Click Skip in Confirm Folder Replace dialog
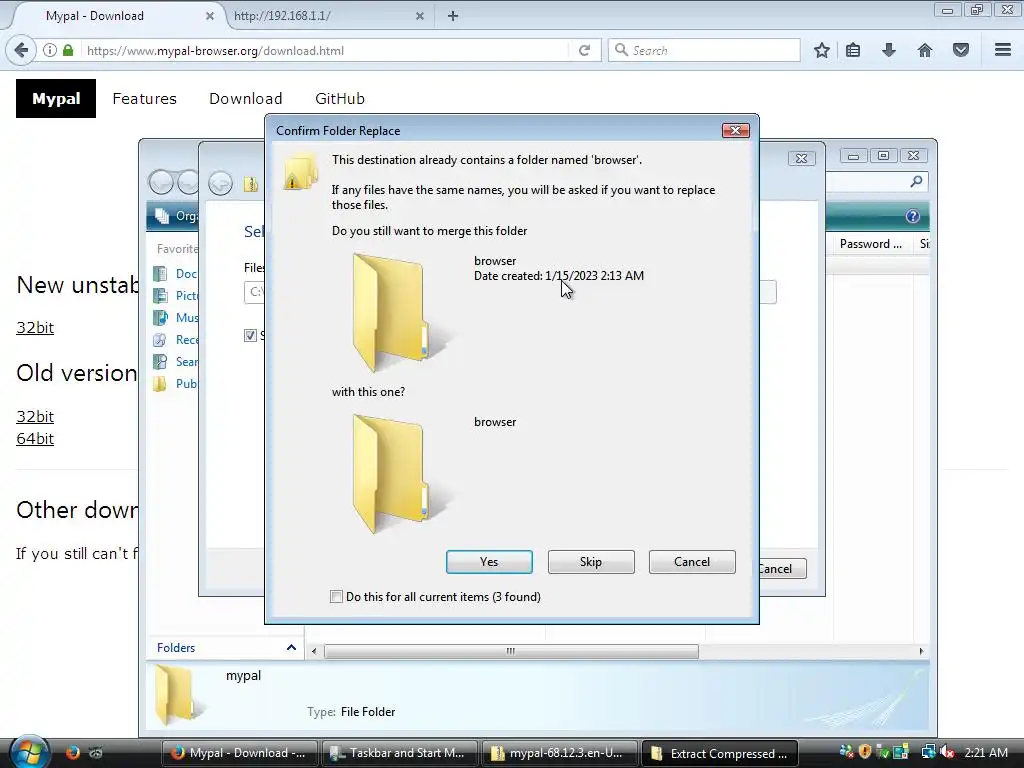This screenshot has width=1024, height=768. coord(591,562)
